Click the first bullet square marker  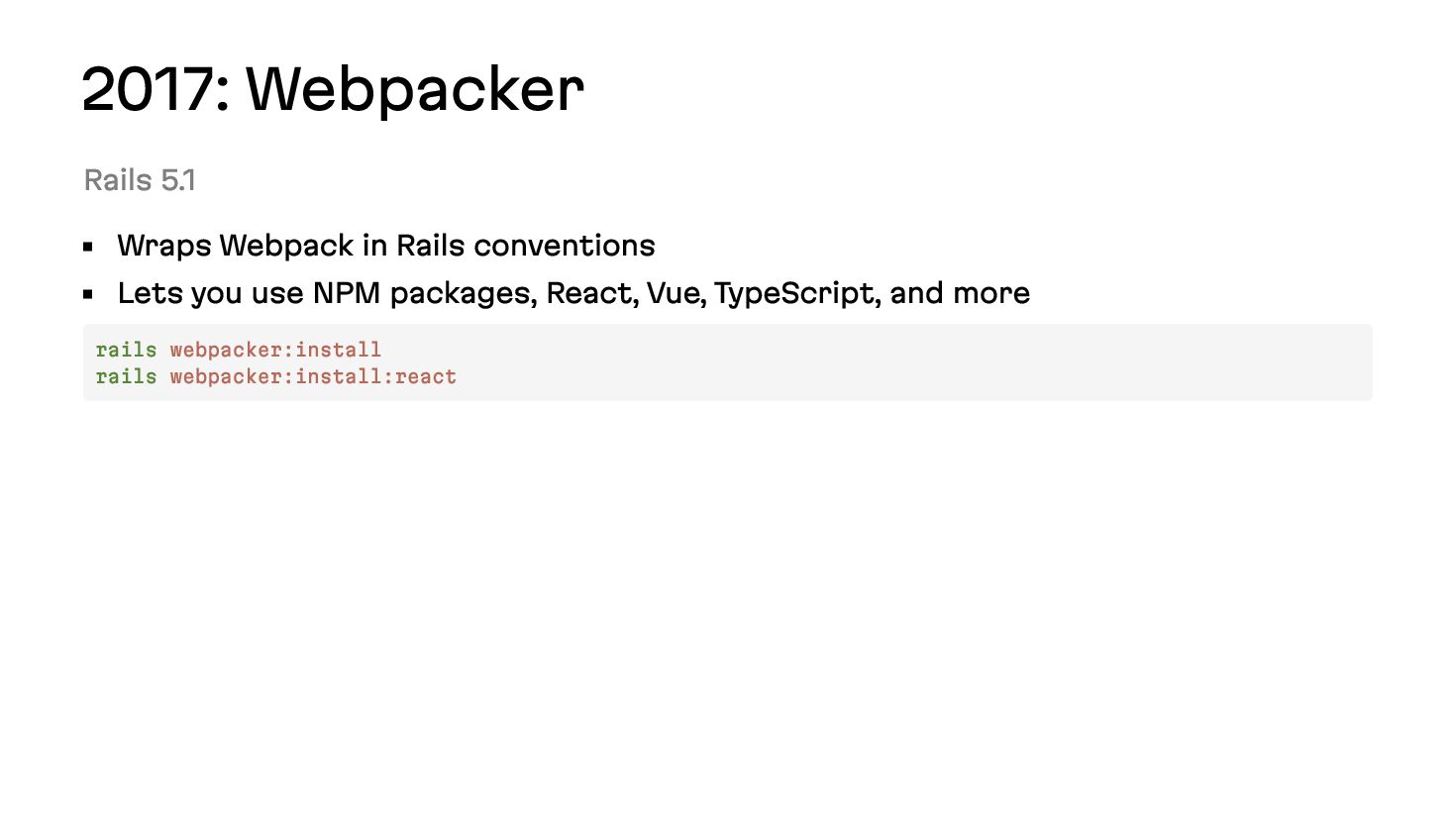pos(88,247)
